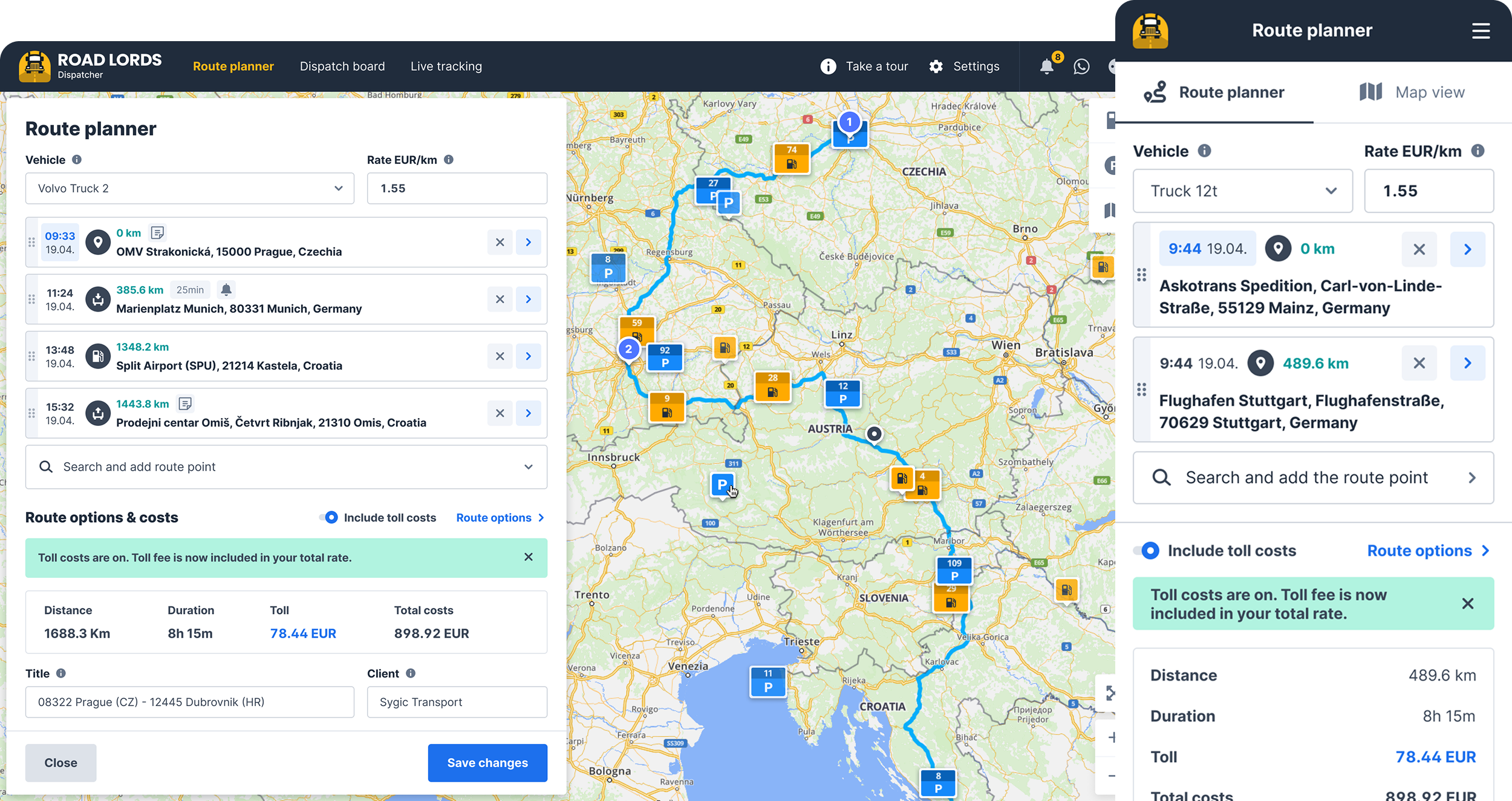Click the parking marker labeled 109
The width and height of the screenshot is (1512, 801).
coord(954,570)
